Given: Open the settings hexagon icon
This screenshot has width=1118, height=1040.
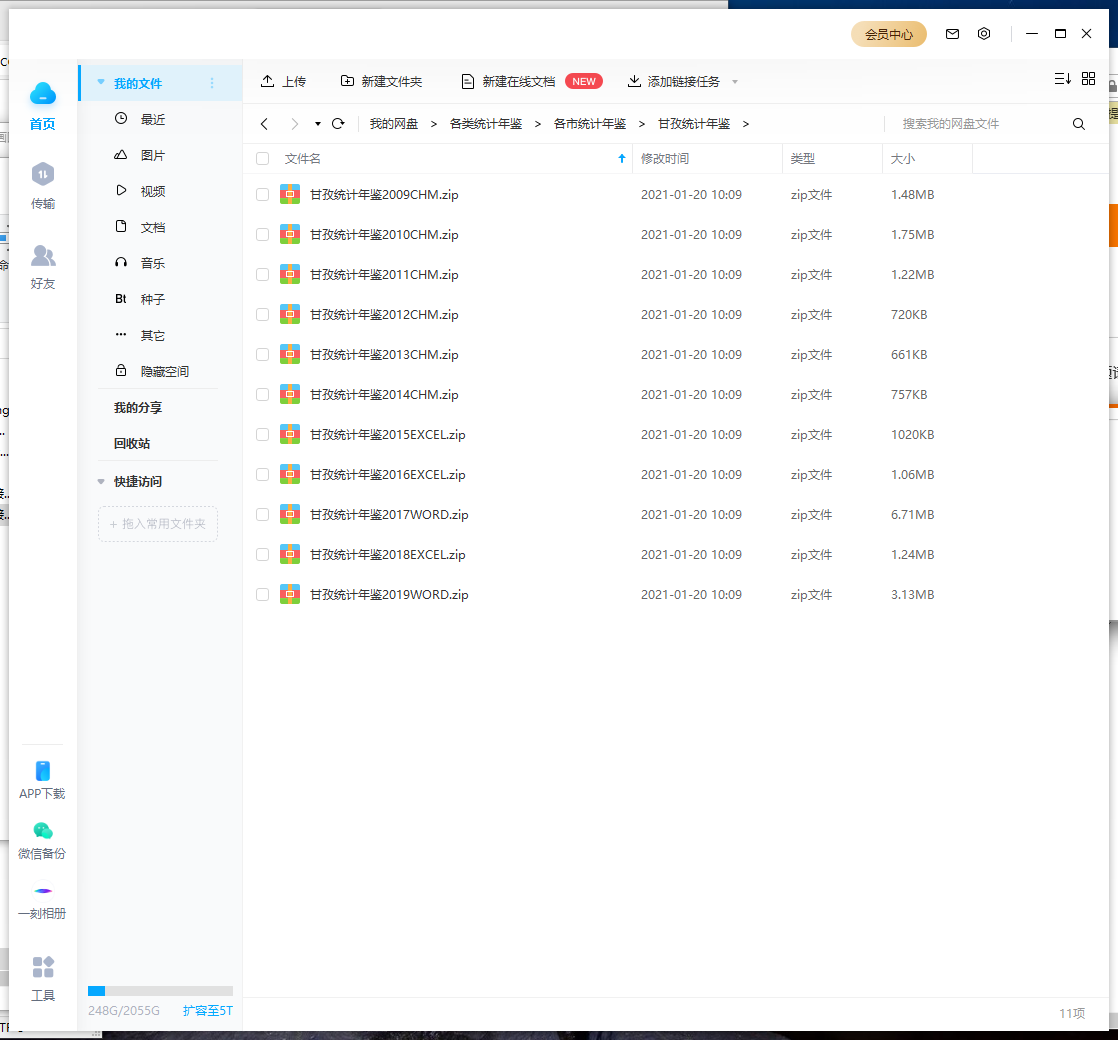Looking at the screenshot, I should [984, 34].
